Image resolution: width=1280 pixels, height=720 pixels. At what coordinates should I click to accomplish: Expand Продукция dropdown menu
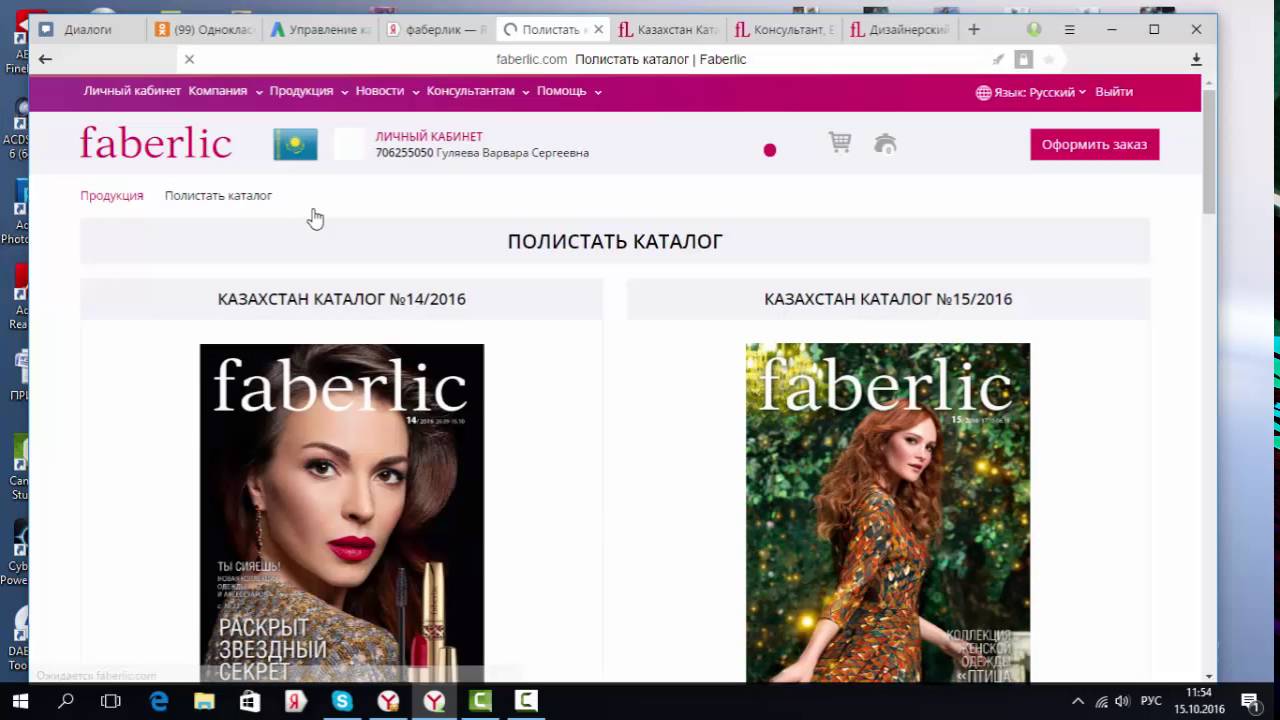(x=308, y=91)
